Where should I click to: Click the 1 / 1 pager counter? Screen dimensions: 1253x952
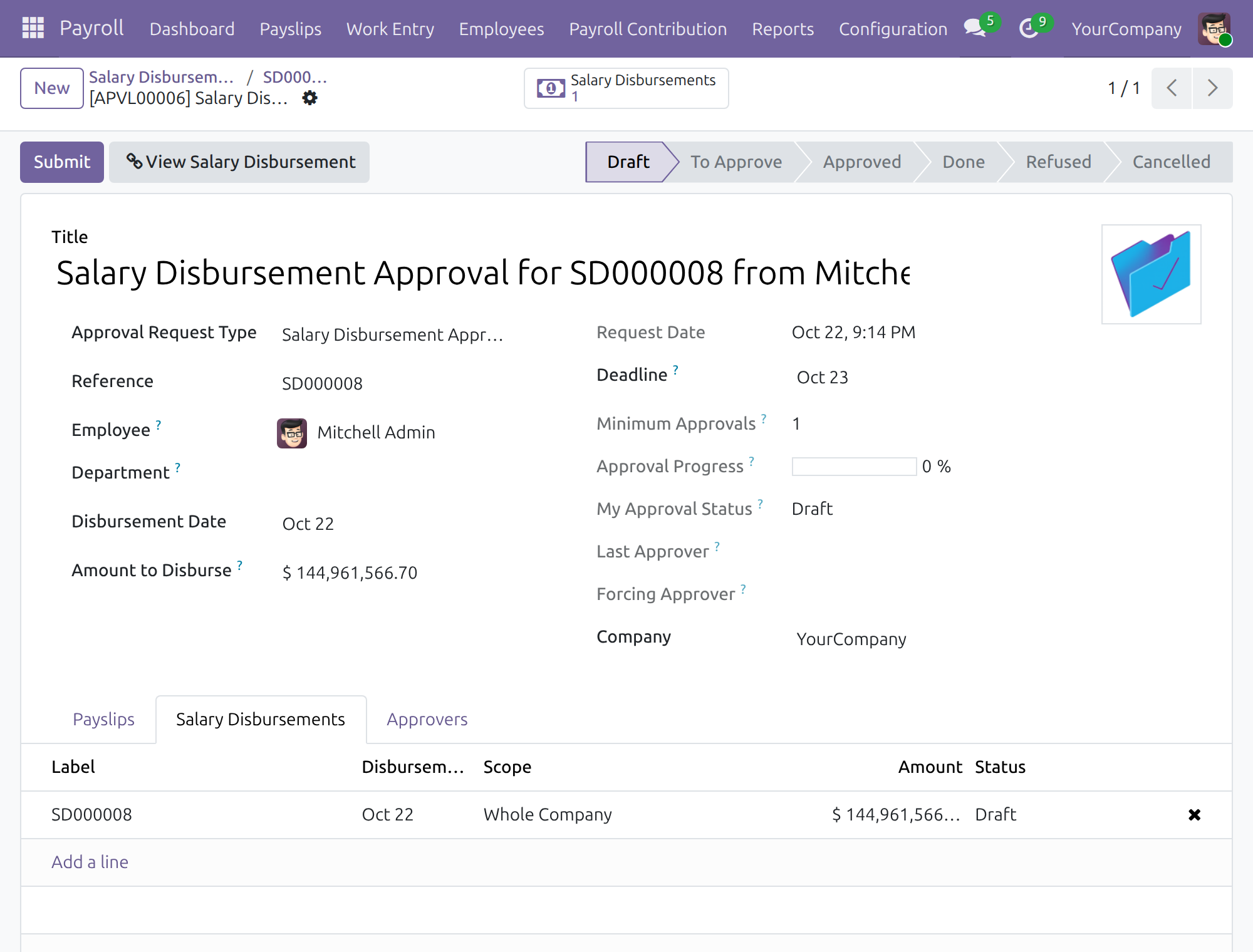pyautogui.click(x=1123, y=88)
